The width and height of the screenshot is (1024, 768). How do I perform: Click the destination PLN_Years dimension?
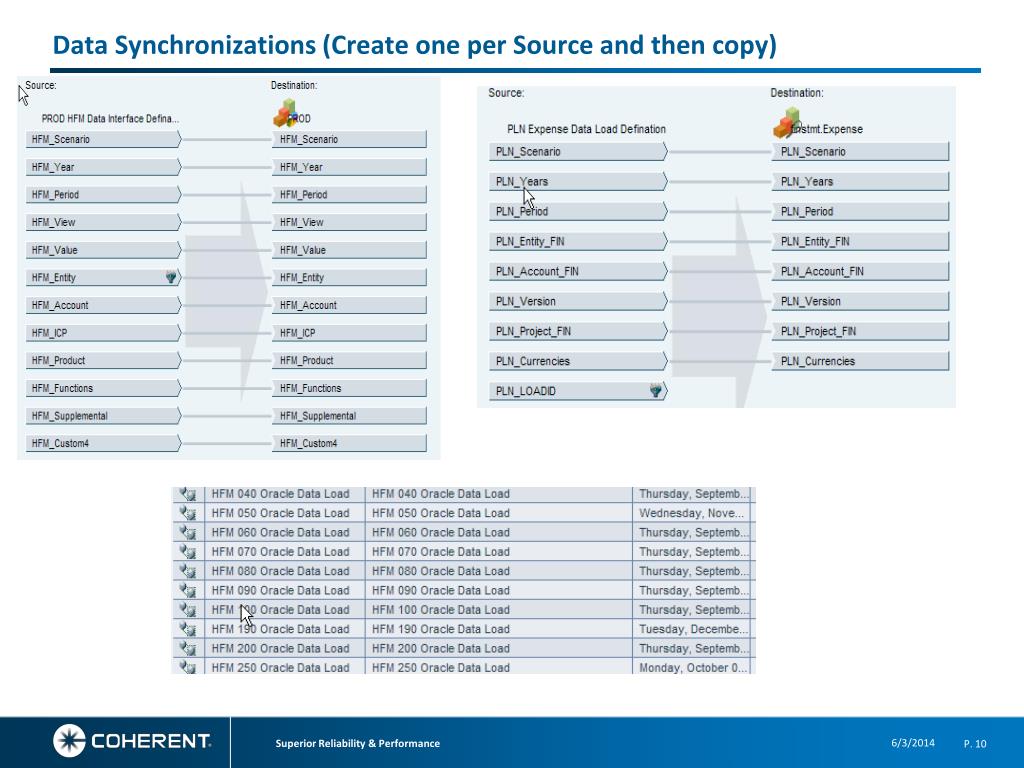point(861,182)
